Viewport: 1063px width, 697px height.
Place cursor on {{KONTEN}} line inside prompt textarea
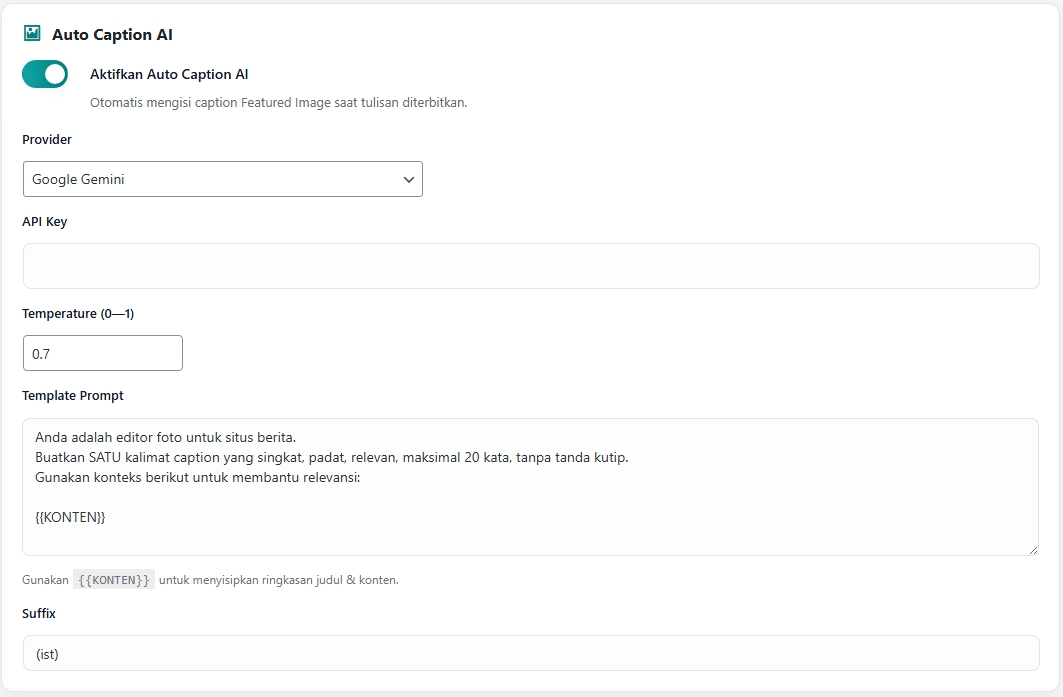[70, 517]
